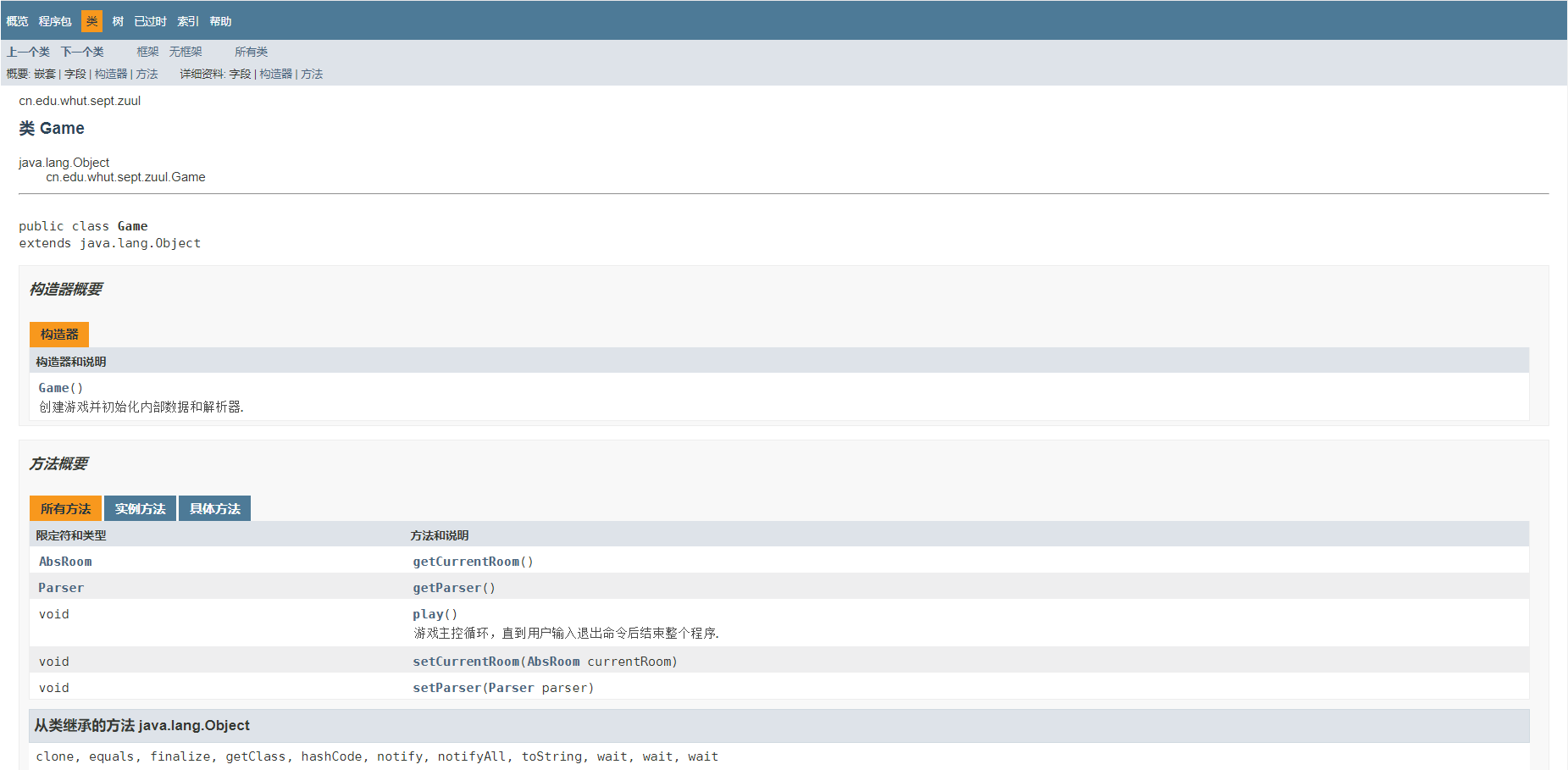This screenshot has width=1568, height=770.
Task: Go to 下一个类 next class
Action: (82, 52)
